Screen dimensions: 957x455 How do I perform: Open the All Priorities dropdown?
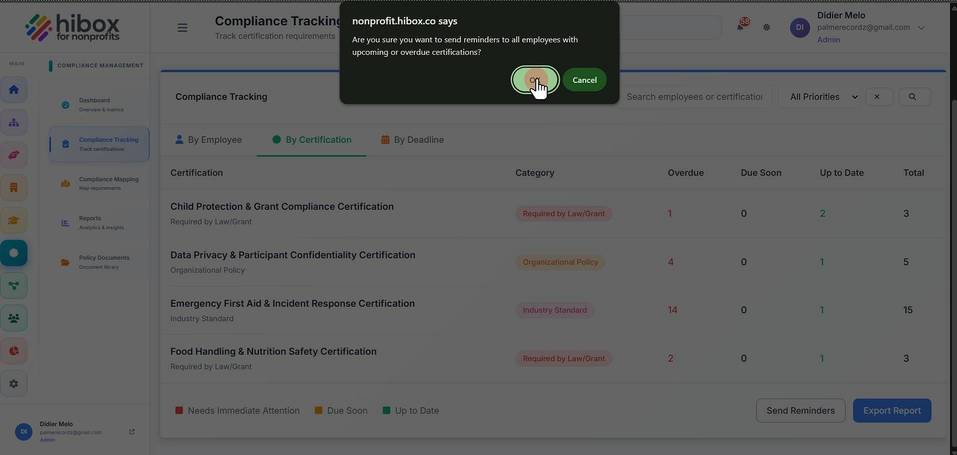[823, 96]
